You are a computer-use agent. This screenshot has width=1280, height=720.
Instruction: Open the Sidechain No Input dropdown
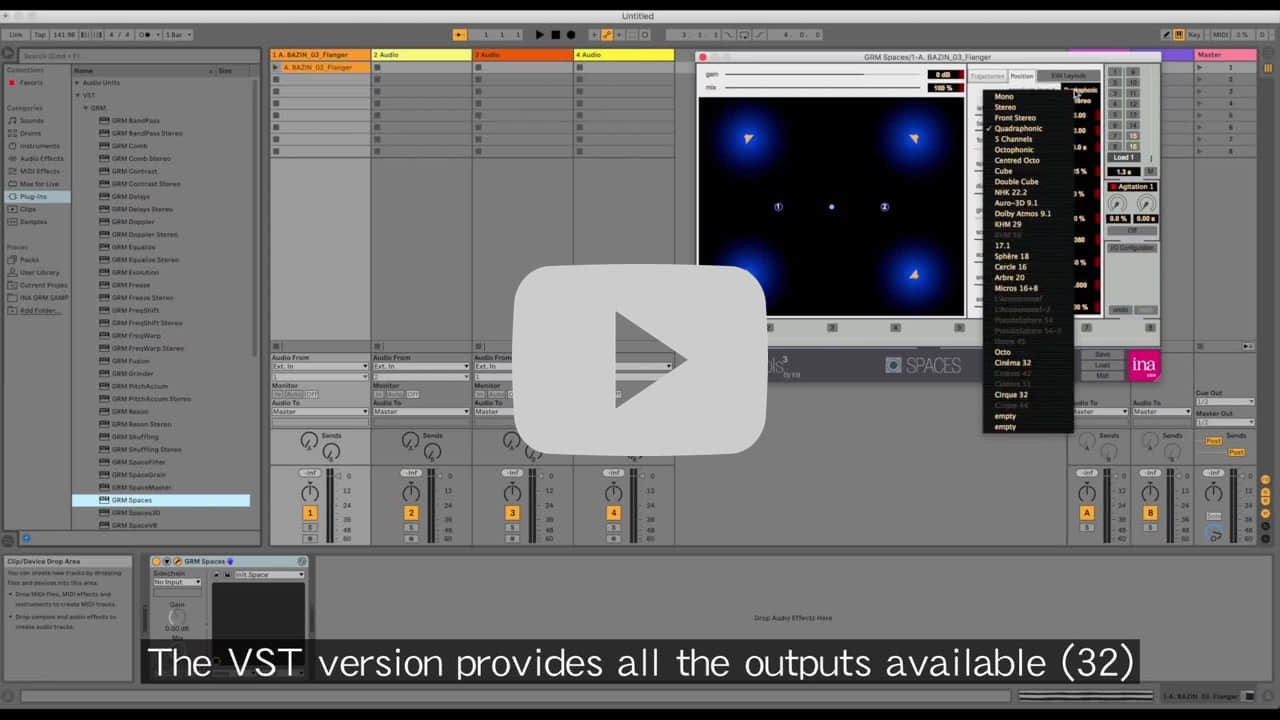tap(177, 582)
